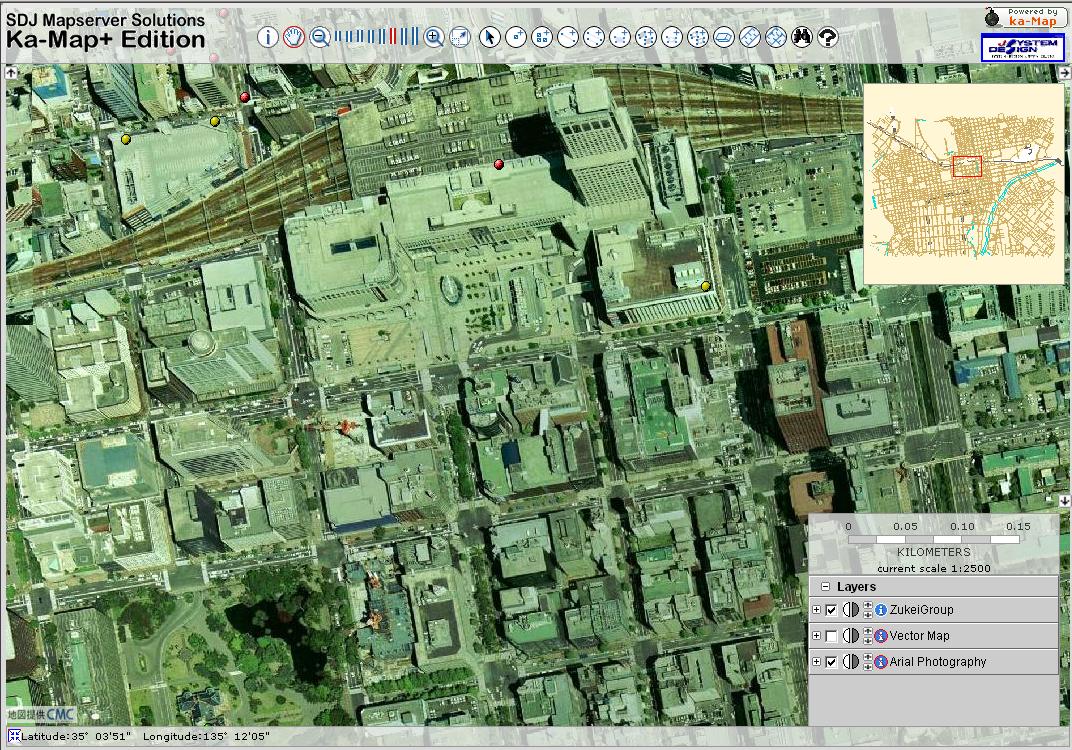1072x750 pixels.
Task: Click the Zoom In magnifier
Action: click(434, 37)
